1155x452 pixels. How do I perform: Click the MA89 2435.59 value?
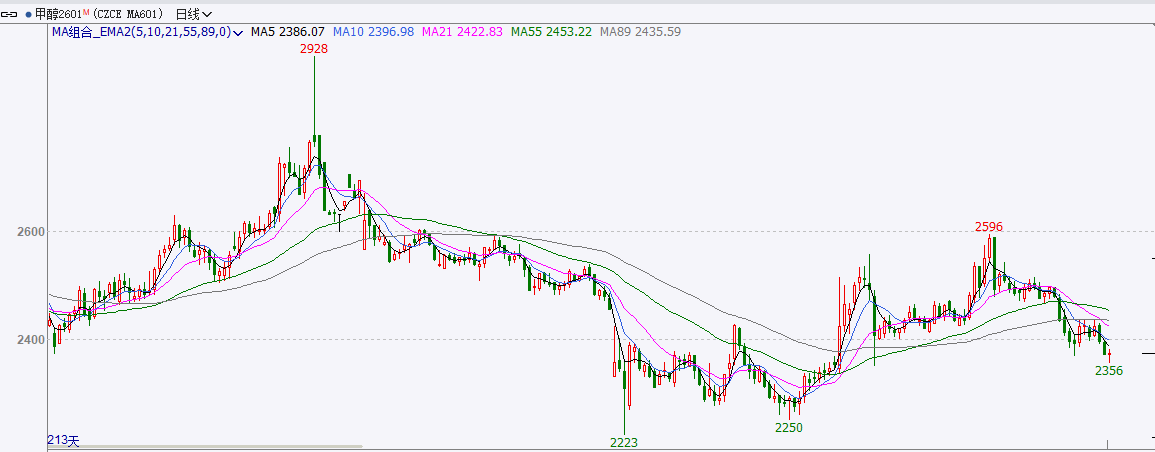[641, 32]
